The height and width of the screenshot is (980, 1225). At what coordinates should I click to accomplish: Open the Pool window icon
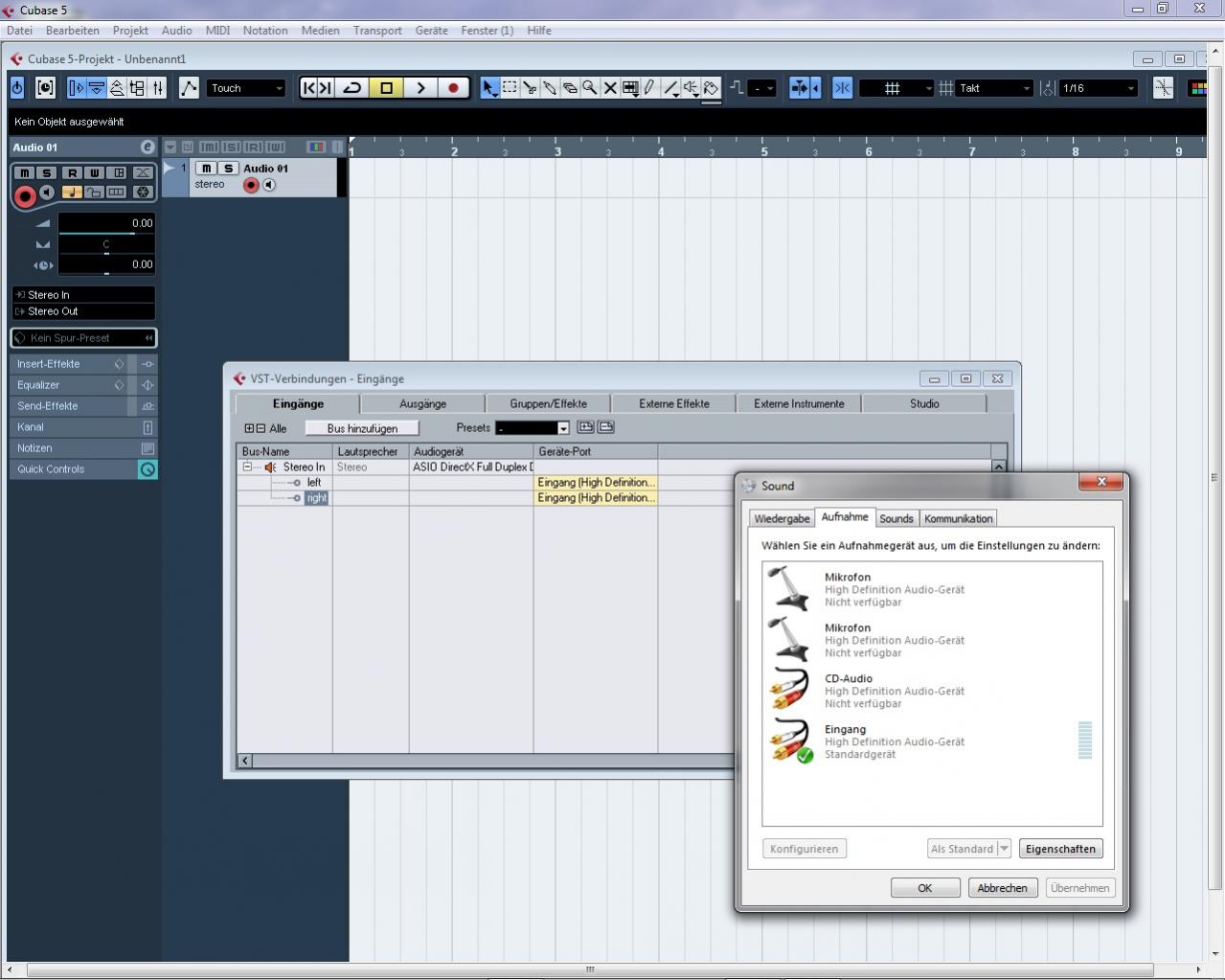[137, 88]
